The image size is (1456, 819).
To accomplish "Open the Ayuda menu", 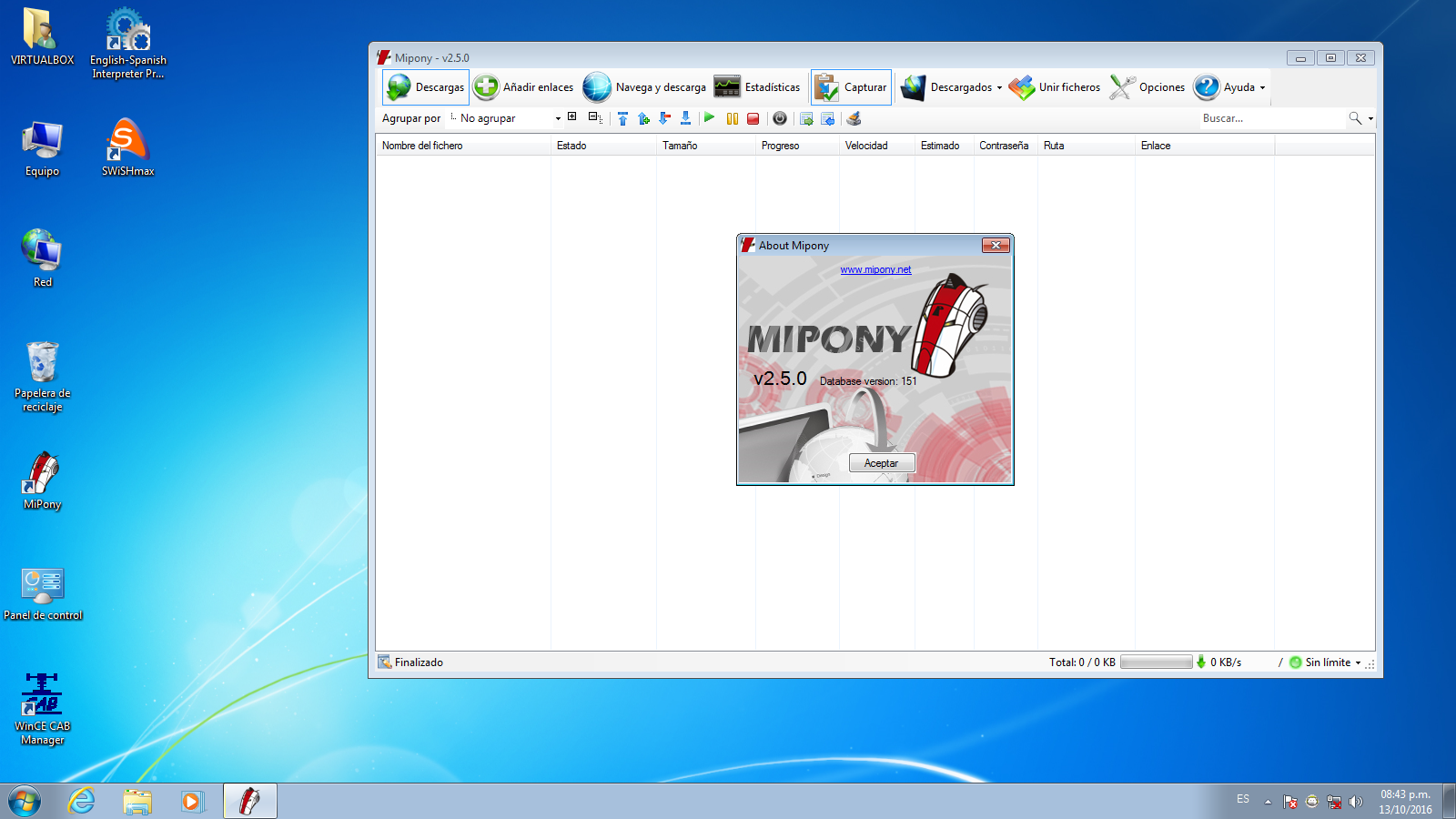I will click(x=1229, y=87).
